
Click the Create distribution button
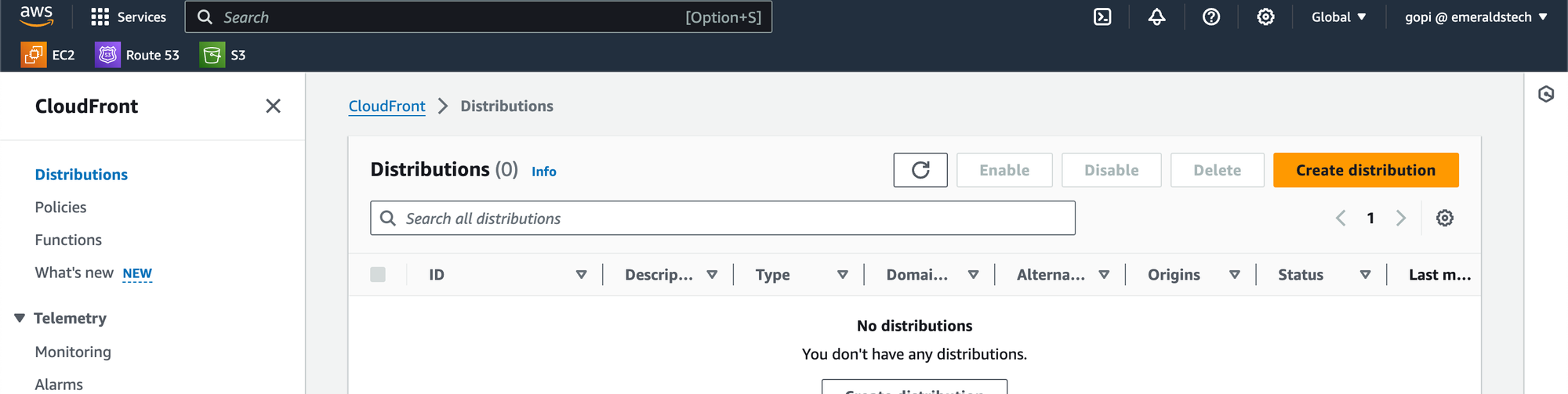pyautogui.click(x=1365, y=170)
